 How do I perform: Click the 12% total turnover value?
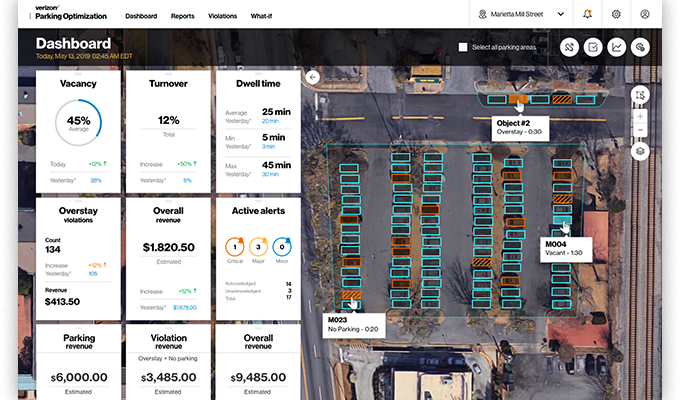tap(168, 120)
